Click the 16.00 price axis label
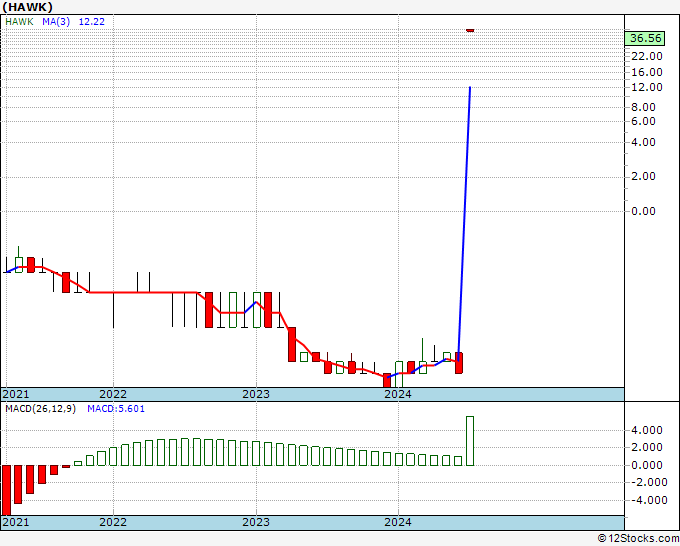The height and width of the screenshot is (546, 680). click(647, 72)
